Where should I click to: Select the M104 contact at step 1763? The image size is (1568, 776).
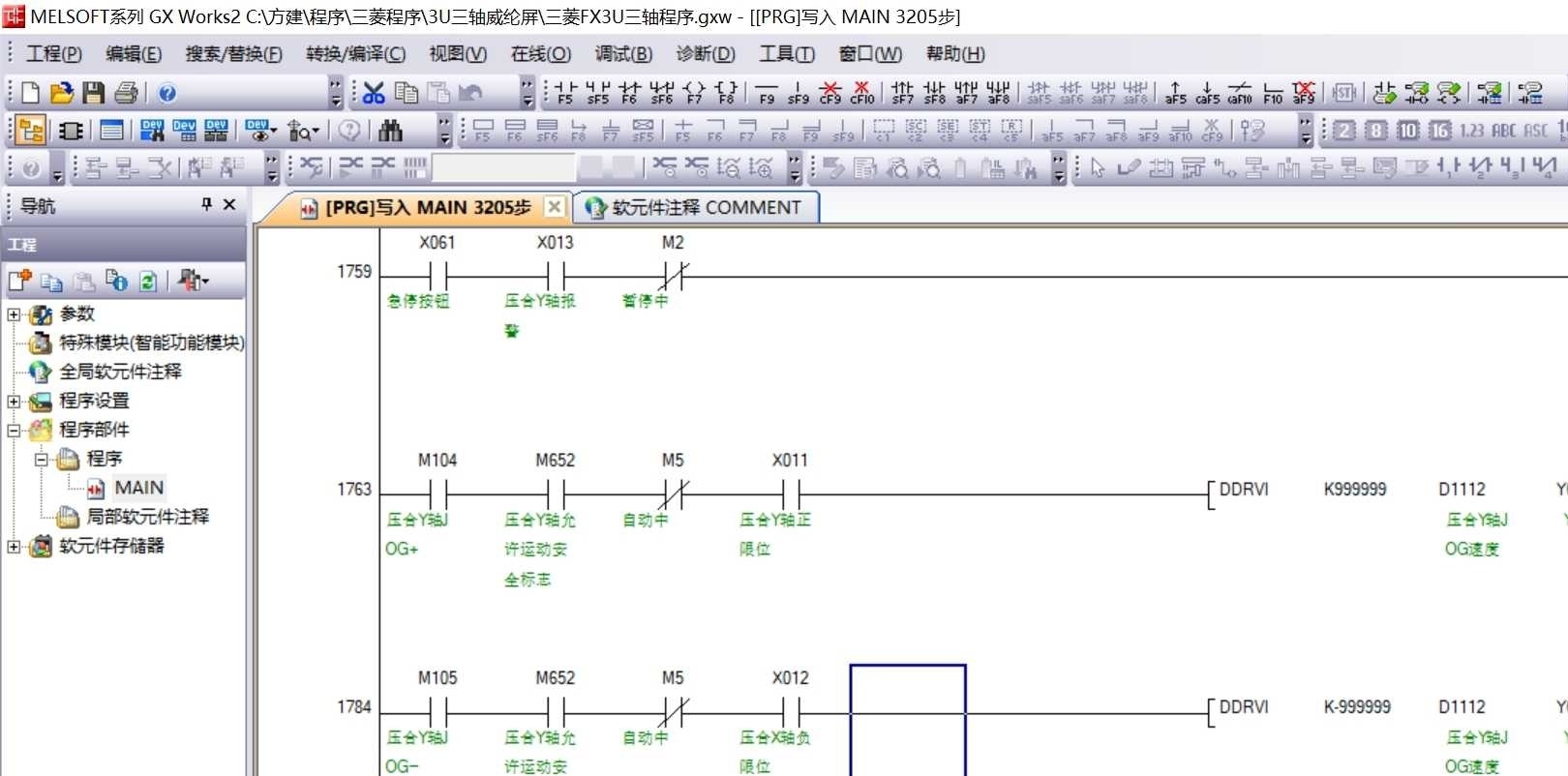(437, 493)
